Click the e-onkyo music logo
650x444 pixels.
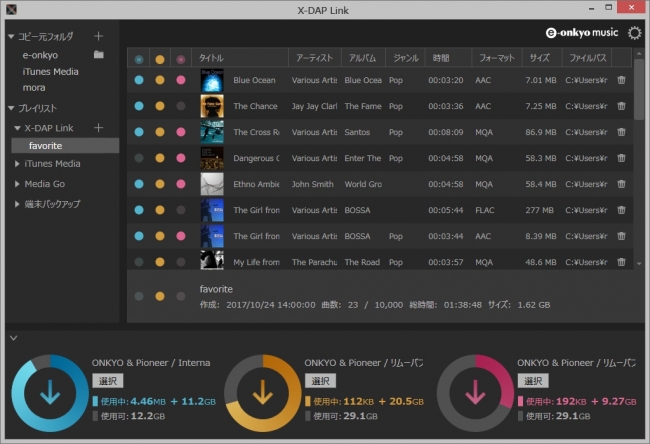tap(583, 33)
